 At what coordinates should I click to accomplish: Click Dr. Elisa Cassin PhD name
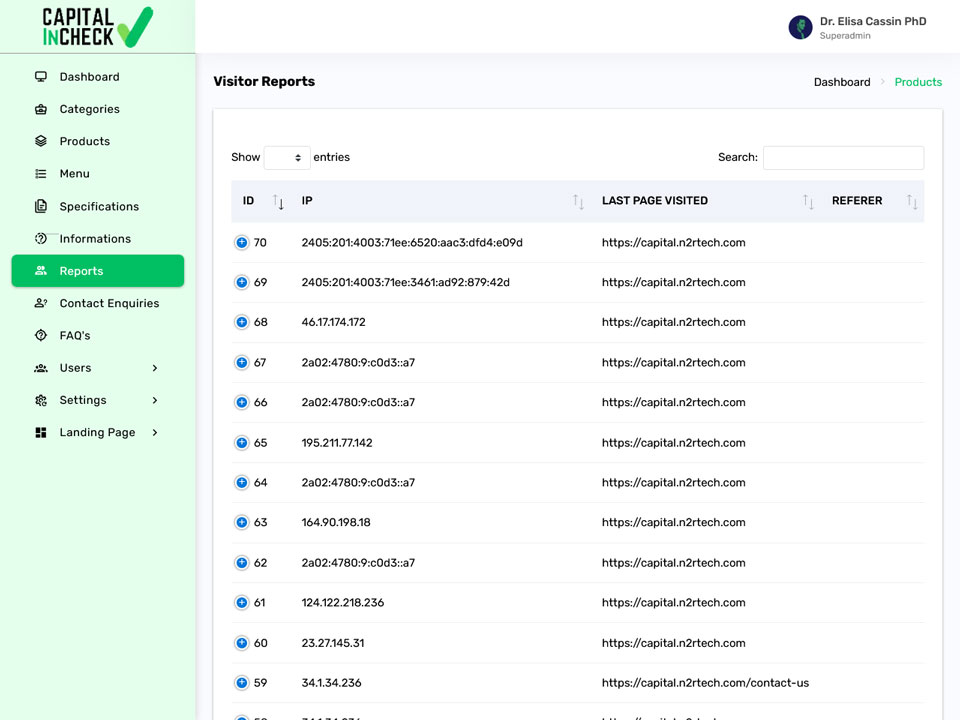873,21
